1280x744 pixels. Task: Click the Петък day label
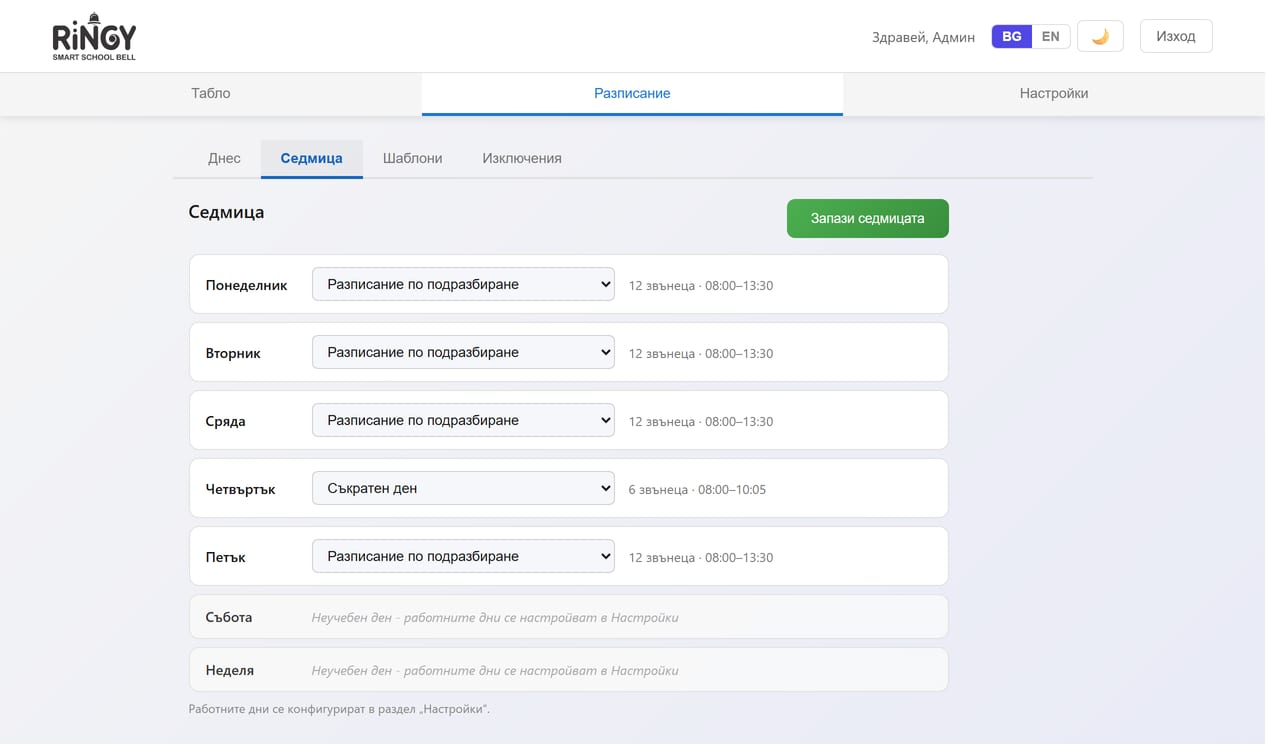(x=225, y=557)
